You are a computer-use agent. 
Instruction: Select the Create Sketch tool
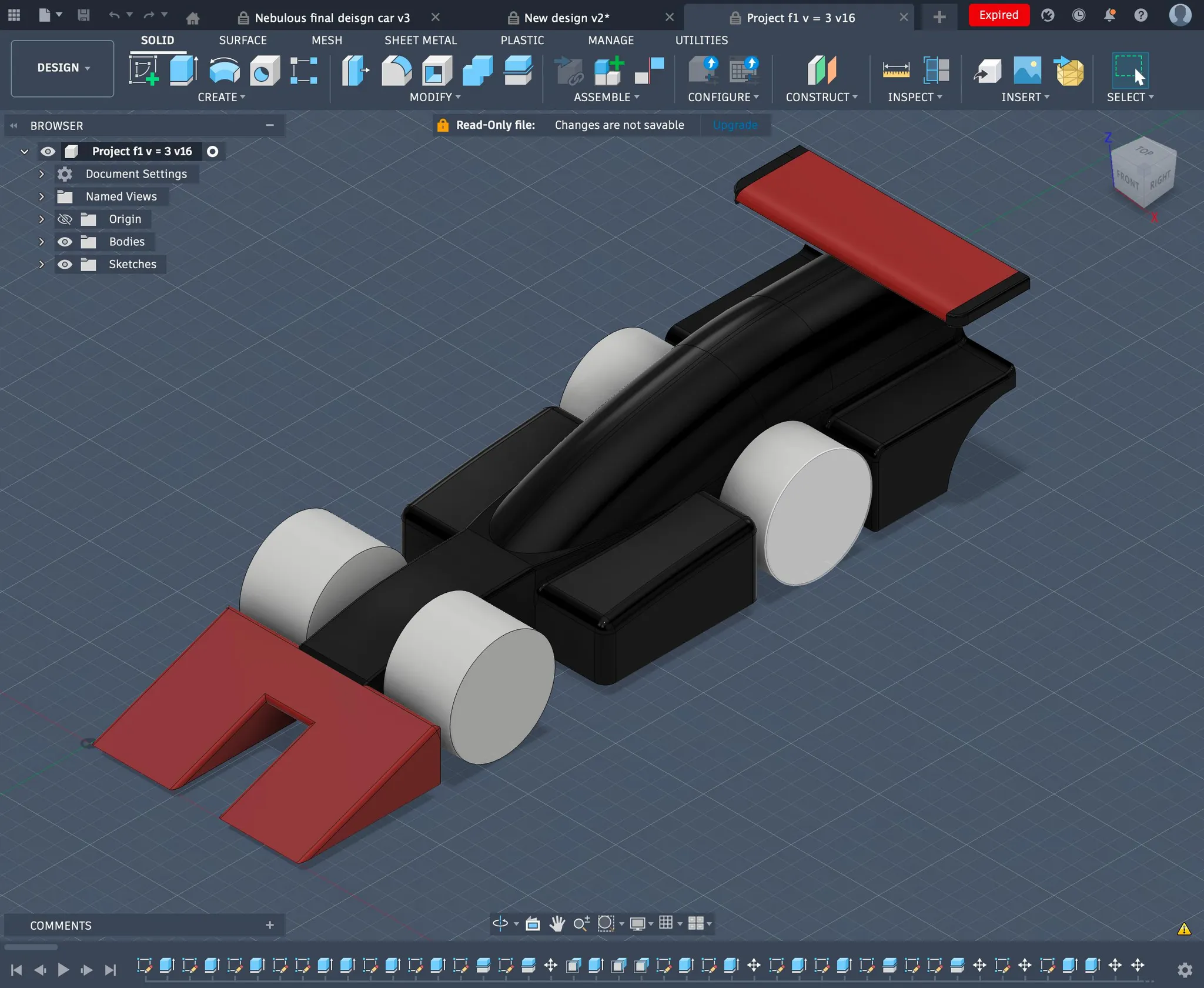144,71
